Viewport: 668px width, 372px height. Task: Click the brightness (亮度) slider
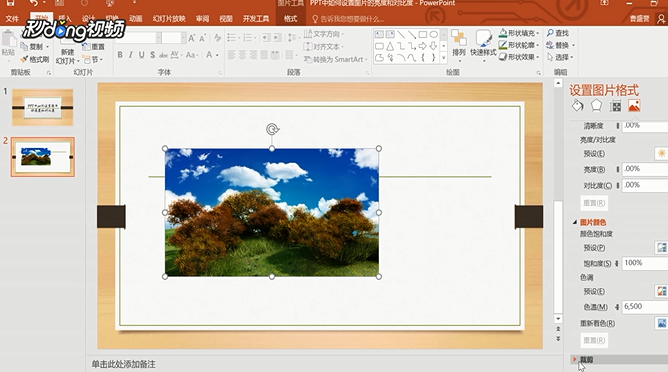[x=618, y=169]
